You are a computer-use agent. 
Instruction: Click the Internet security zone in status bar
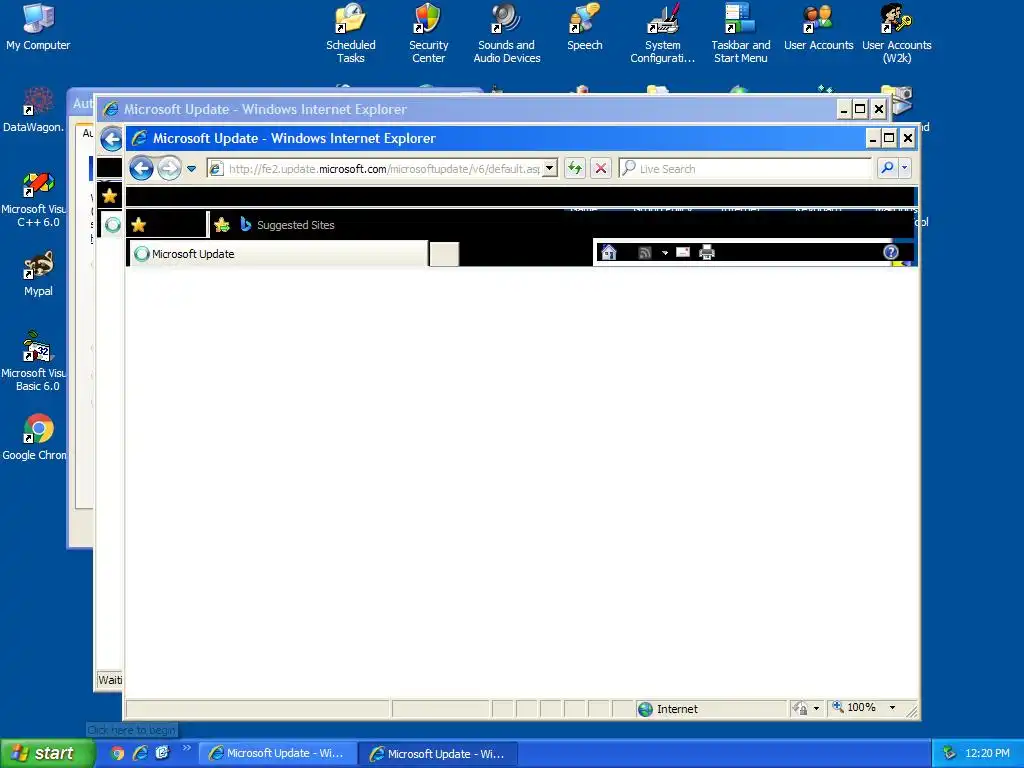point(711,709)
